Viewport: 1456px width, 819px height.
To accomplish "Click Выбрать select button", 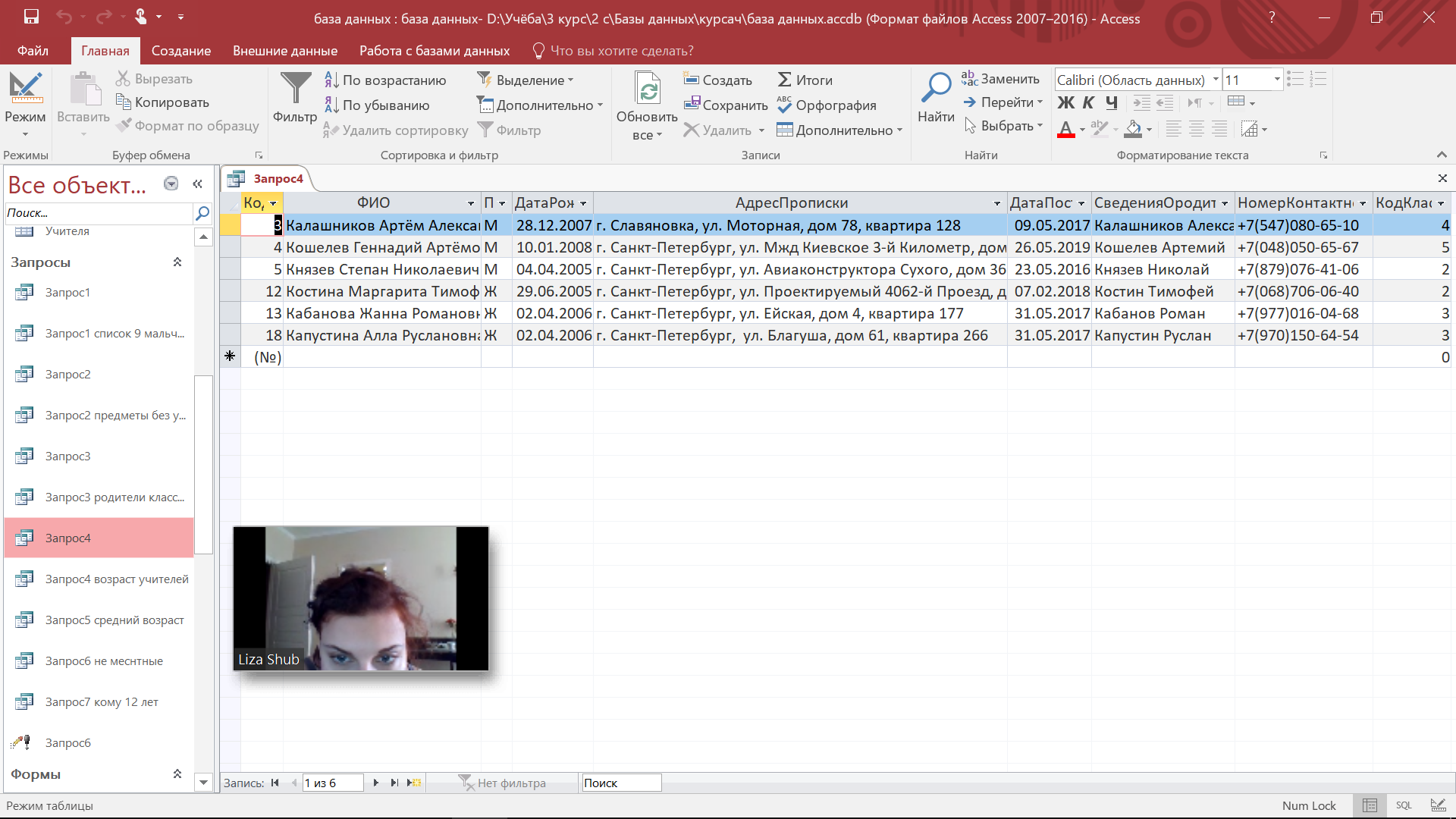I will (x=1003, y=126).
